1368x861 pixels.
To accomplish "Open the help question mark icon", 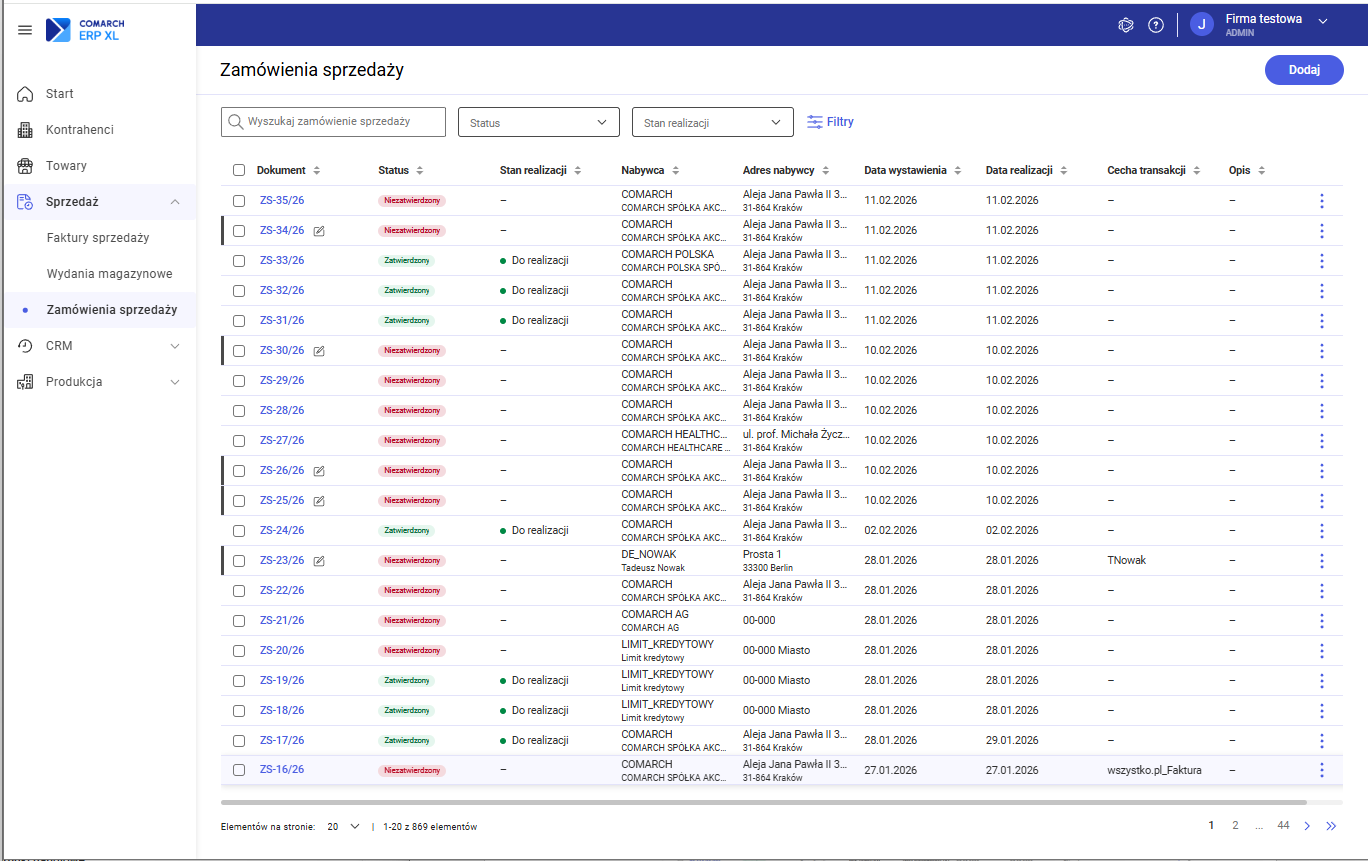I will [1156, 25].
